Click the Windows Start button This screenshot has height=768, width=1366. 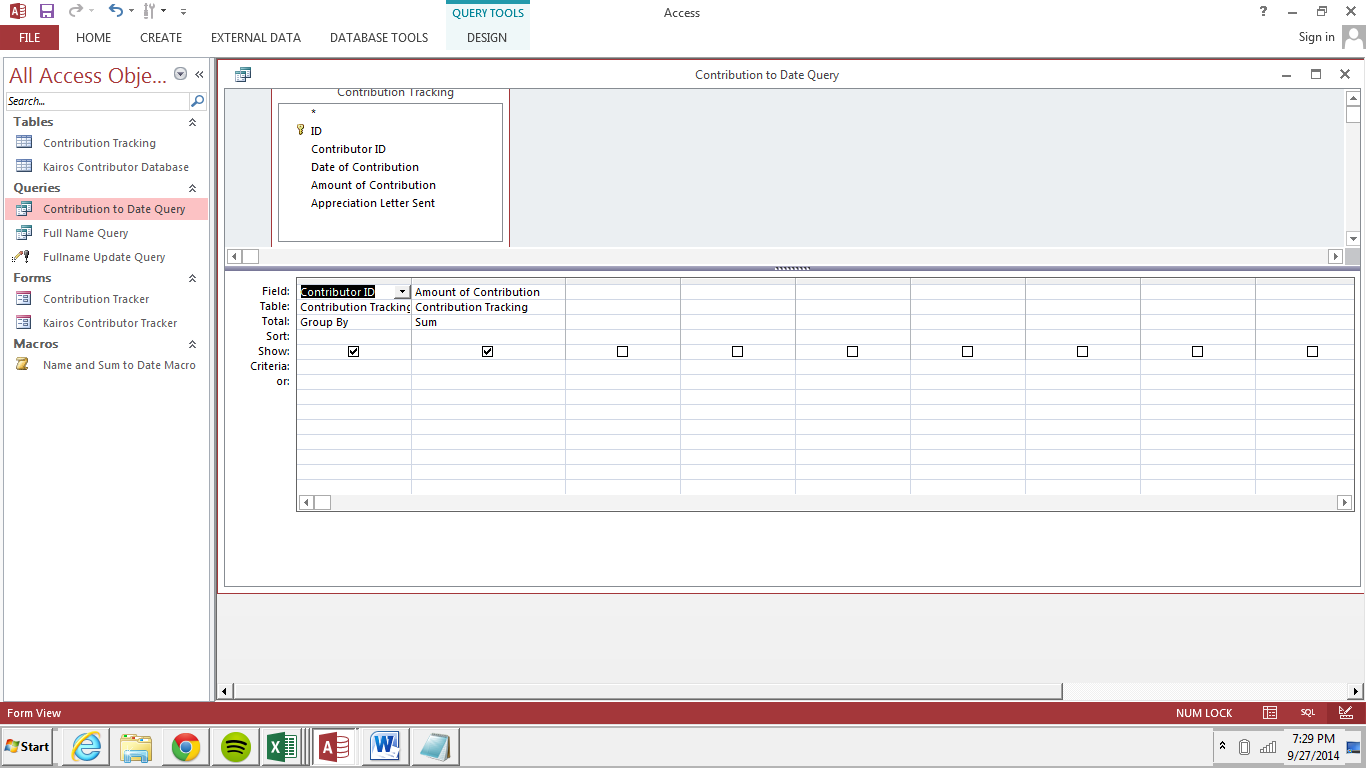(27, 747)
